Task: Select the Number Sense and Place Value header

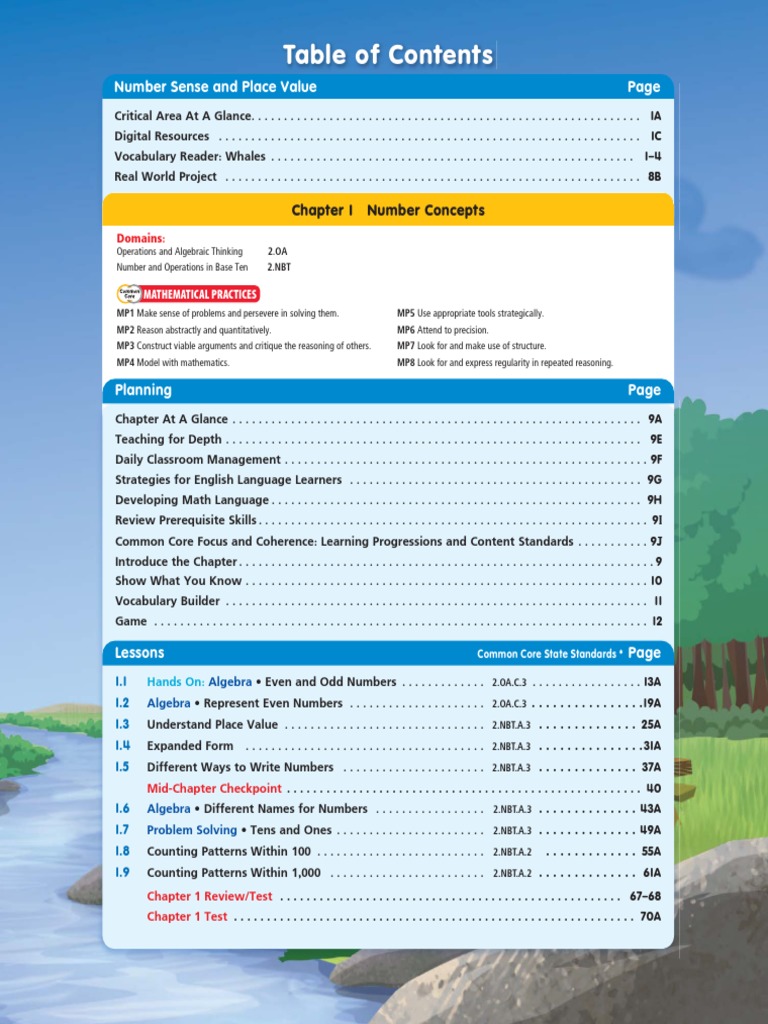Action: coord(388,87)
